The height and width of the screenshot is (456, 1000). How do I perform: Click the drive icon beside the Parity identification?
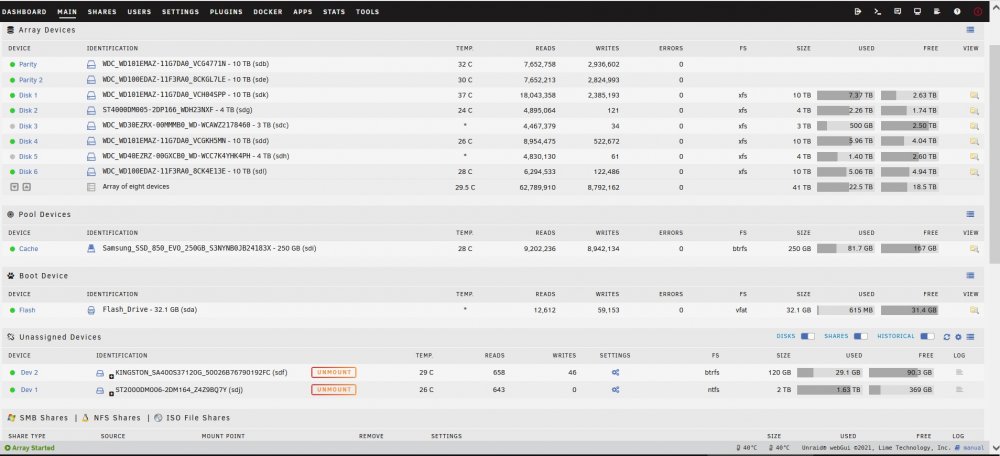pyautogui.click(x=91, y=64)
